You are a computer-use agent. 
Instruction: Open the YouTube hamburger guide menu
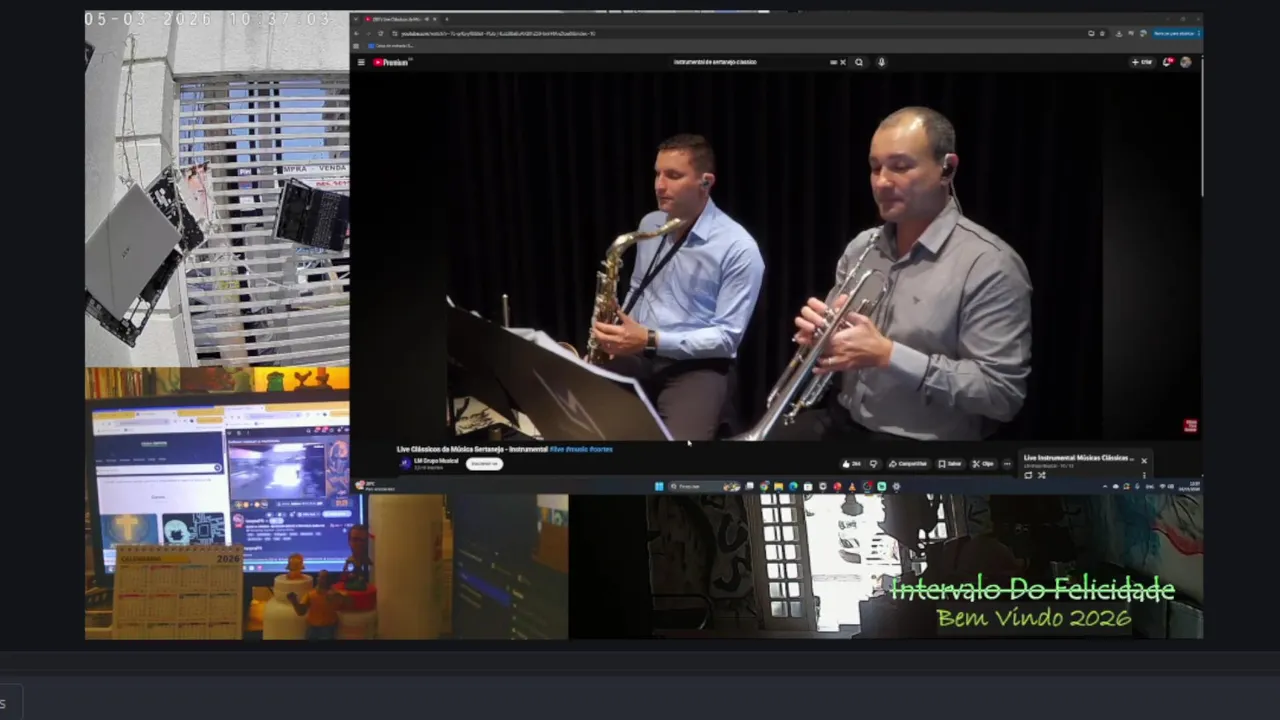click(361, 62)
